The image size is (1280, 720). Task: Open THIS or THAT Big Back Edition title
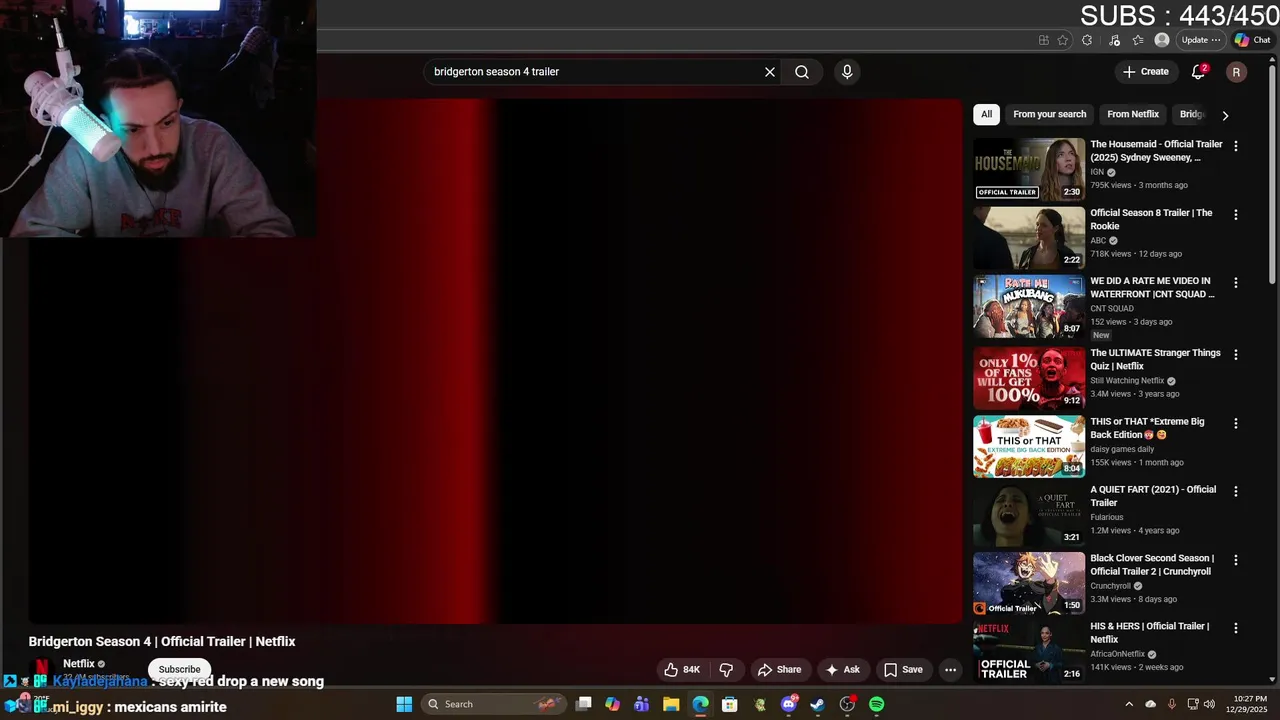click(1147, 428)
